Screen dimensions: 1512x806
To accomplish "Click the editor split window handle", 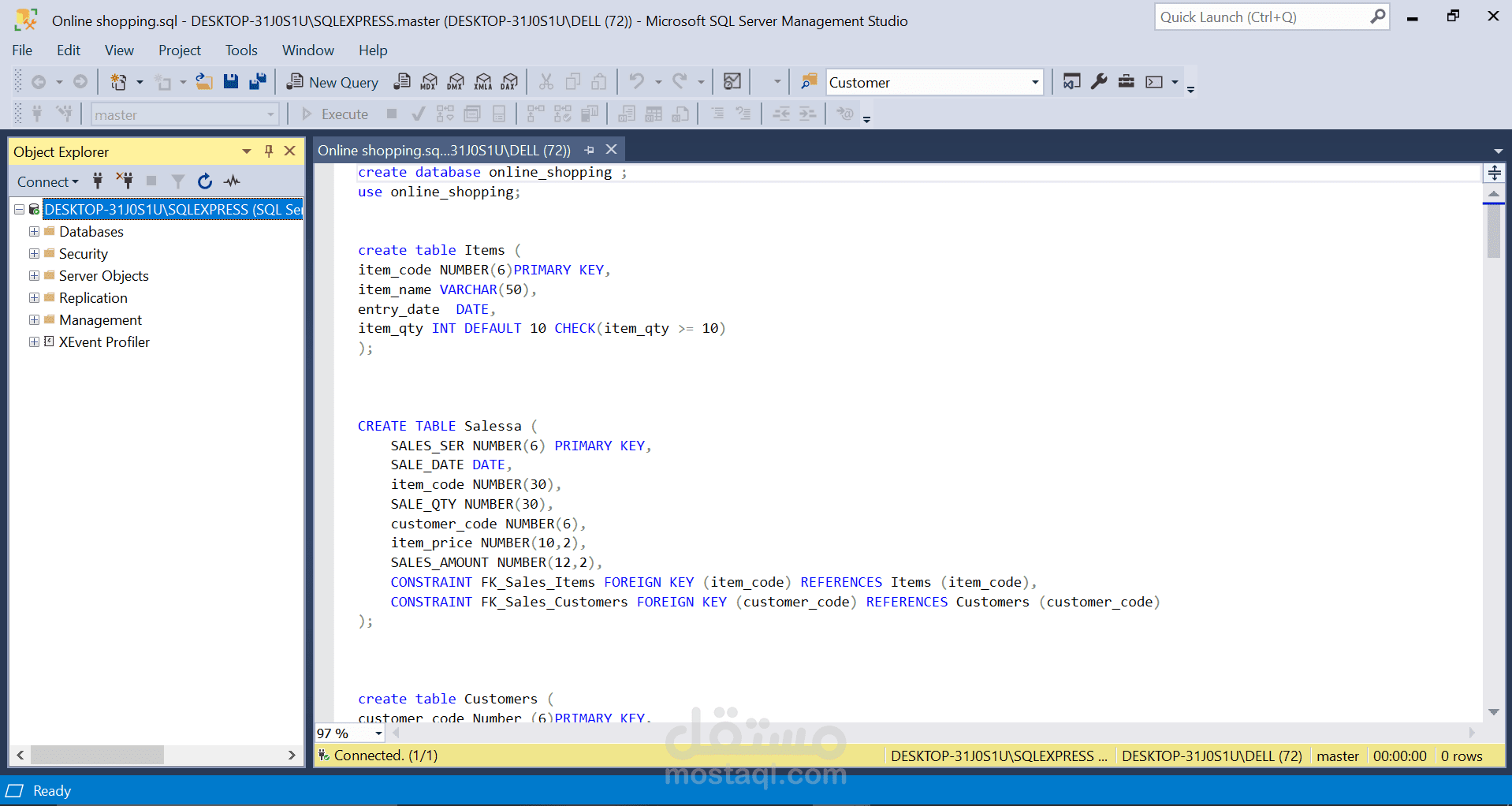I will click(x=1494, y=173).
